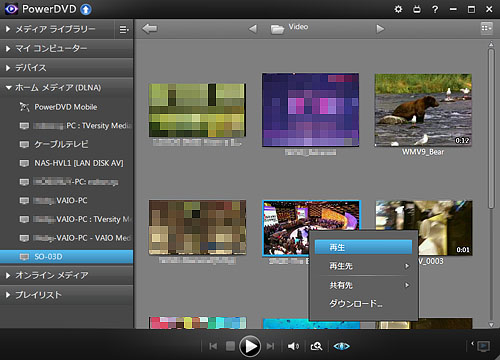This screenshot has width=500, height=360.
Task: Click the scrollbar up arrow
Action: 491,44
